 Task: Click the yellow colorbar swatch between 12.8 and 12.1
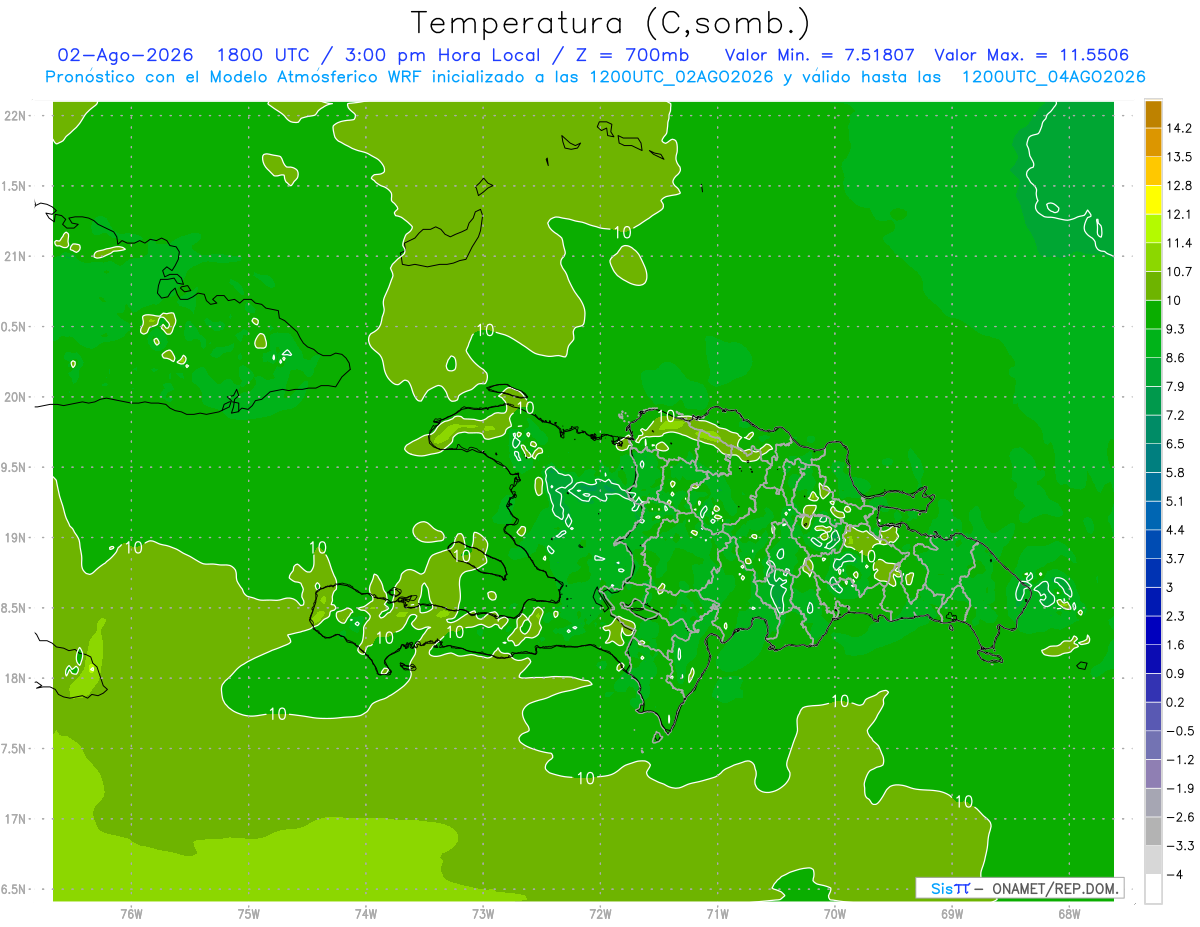pos(1153,199)
